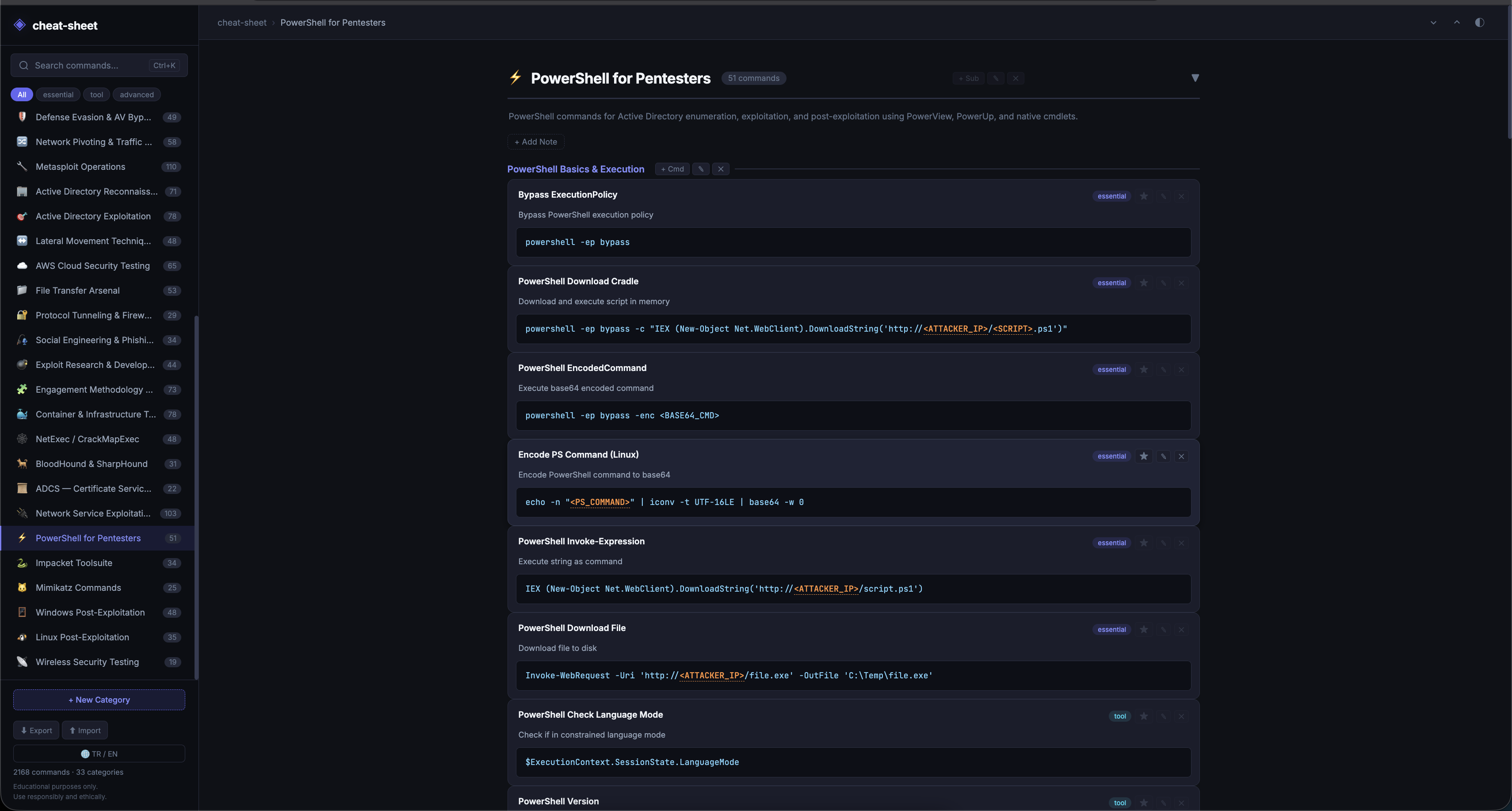Star the Encode PS Command (Linux) entry

pos(1143,456)
